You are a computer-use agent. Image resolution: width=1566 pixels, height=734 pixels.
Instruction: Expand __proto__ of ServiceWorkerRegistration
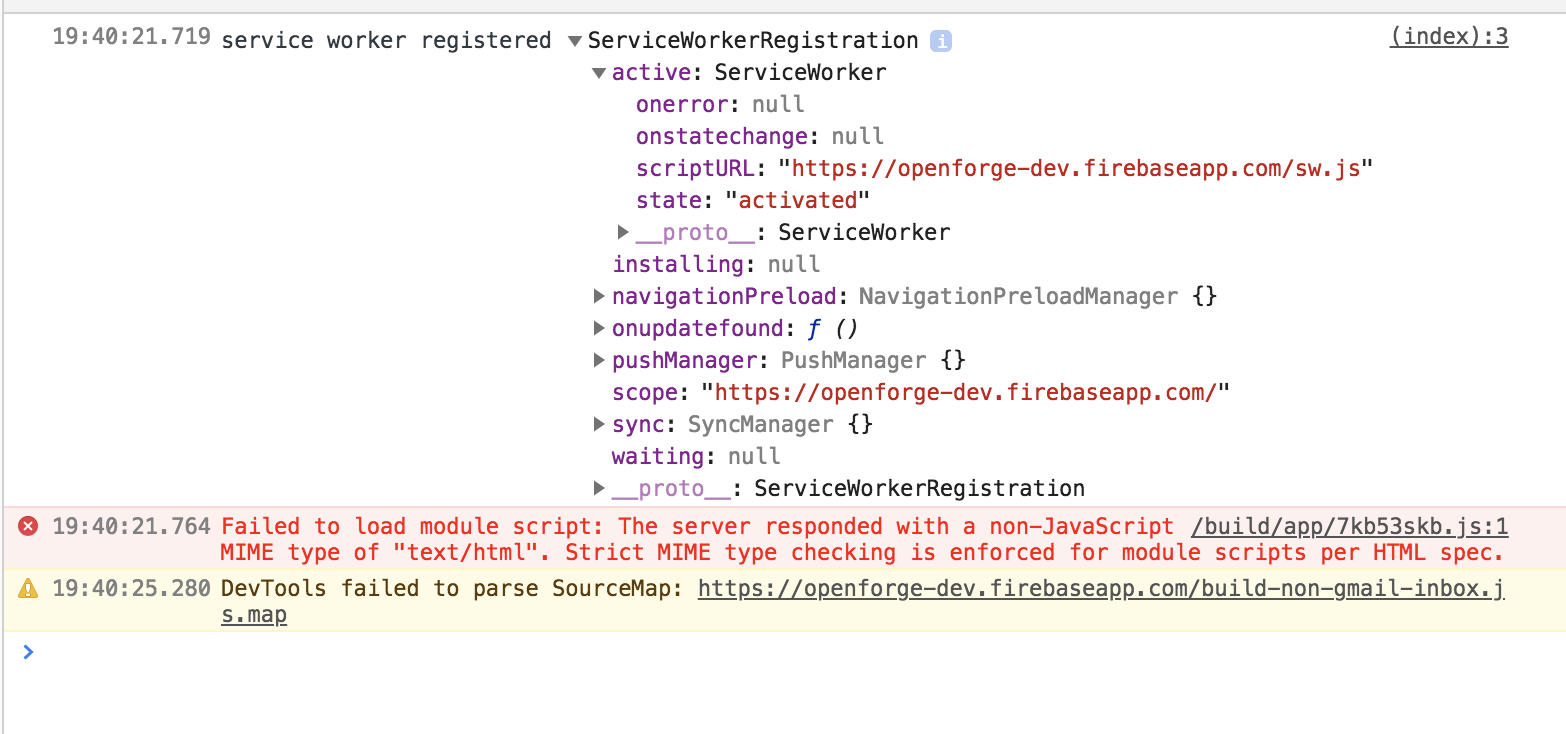598,488
